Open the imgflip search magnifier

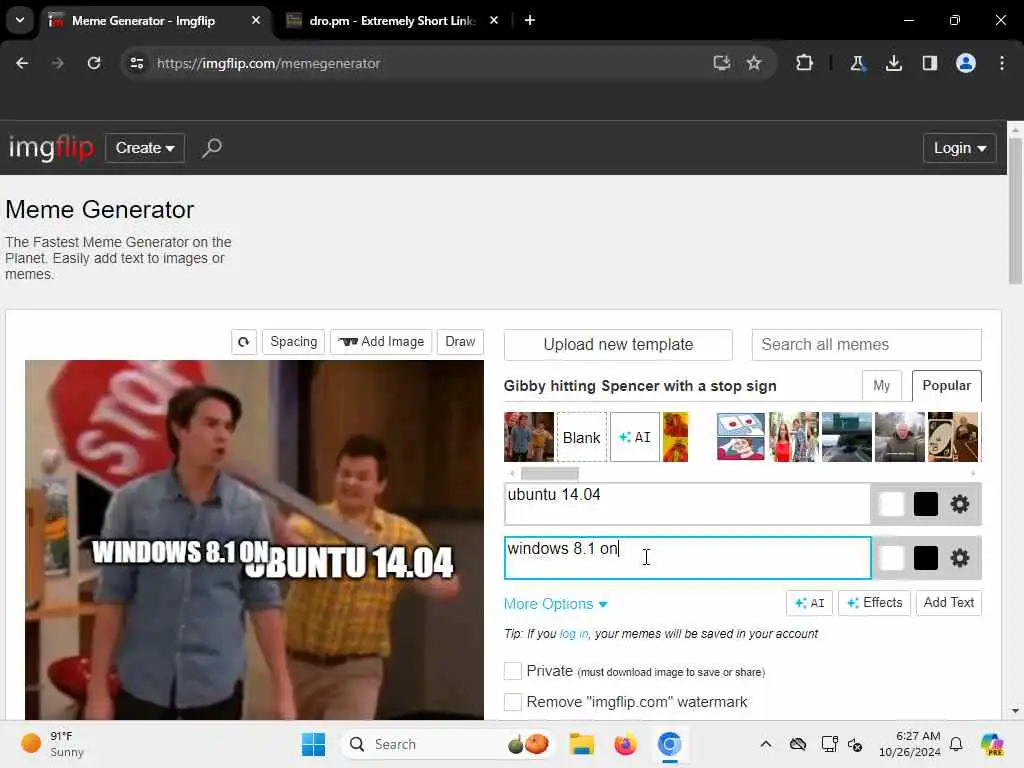[212, 148]
